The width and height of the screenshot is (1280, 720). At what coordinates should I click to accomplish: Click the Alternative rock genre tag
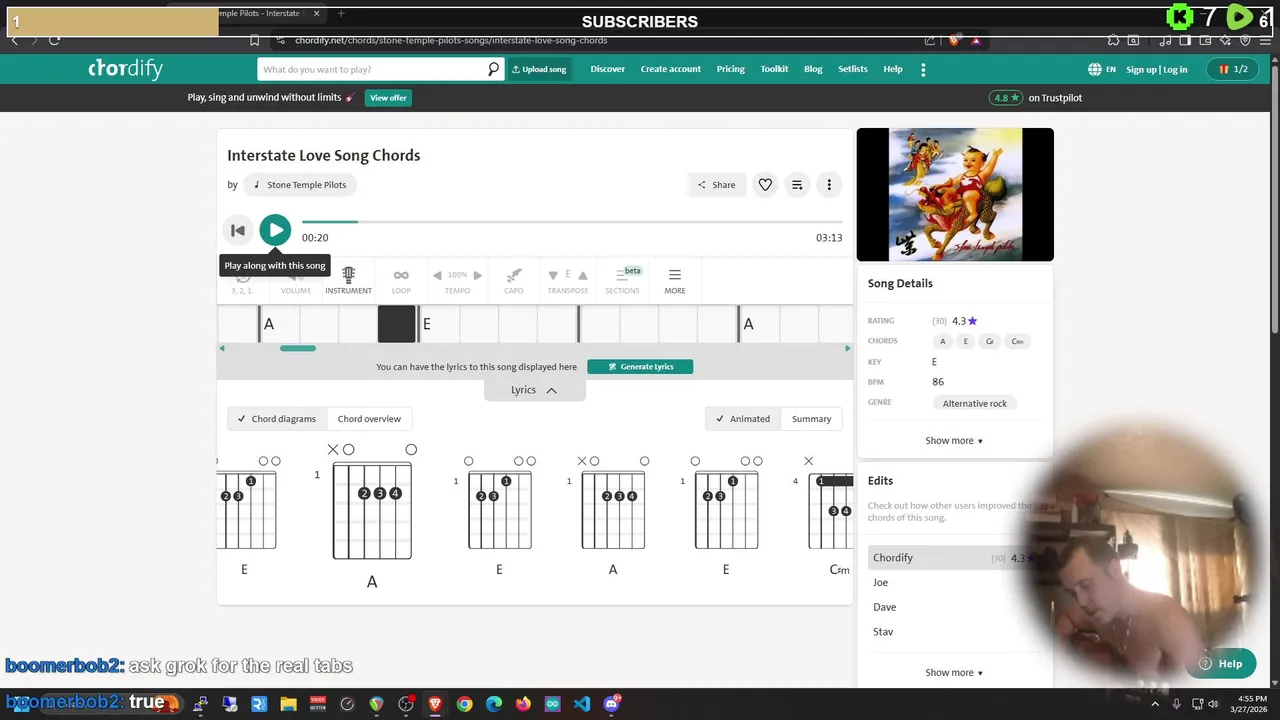(x=975, y=403)
